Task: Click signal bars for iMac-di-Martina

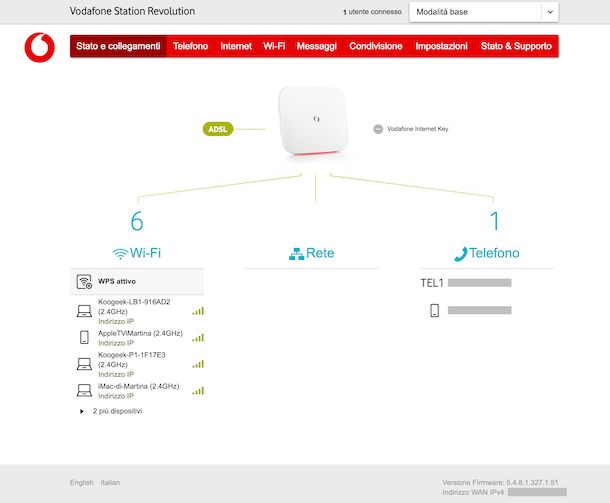Action: pos(198,391)
